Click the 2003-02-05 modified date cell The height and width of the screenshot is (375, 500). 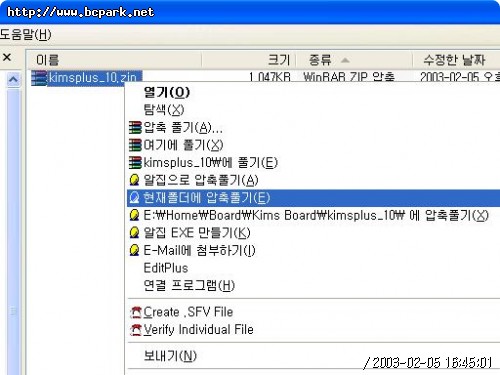[460, 77]
